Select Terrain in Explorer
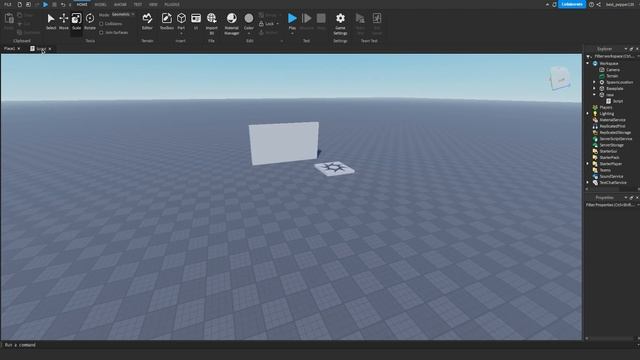 (x=612, y=76)
